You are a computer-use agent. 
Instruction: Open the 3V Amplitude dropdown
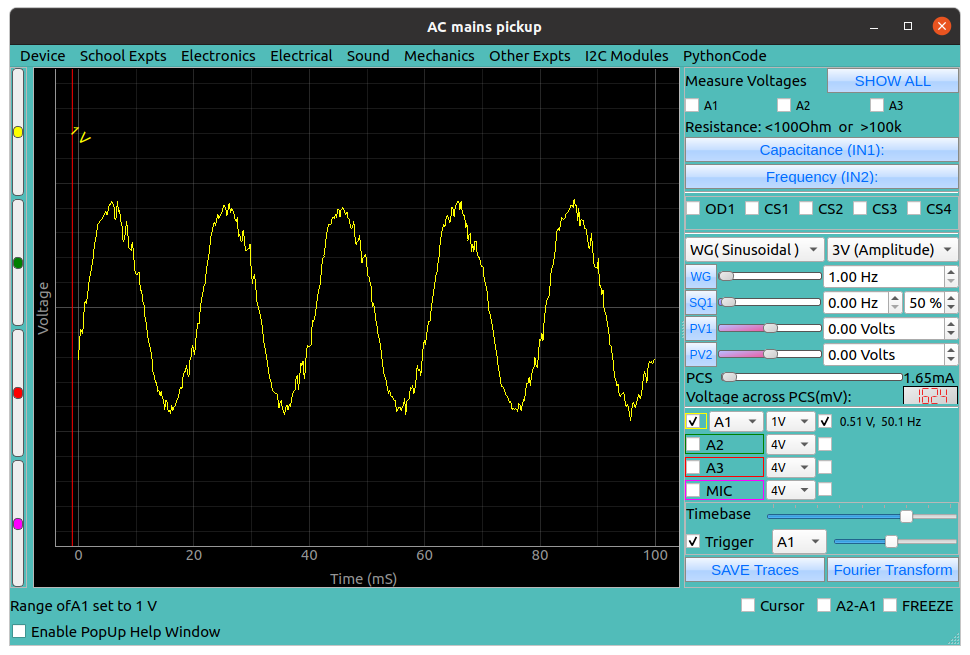pyautogui.click(x=892, y=249)
